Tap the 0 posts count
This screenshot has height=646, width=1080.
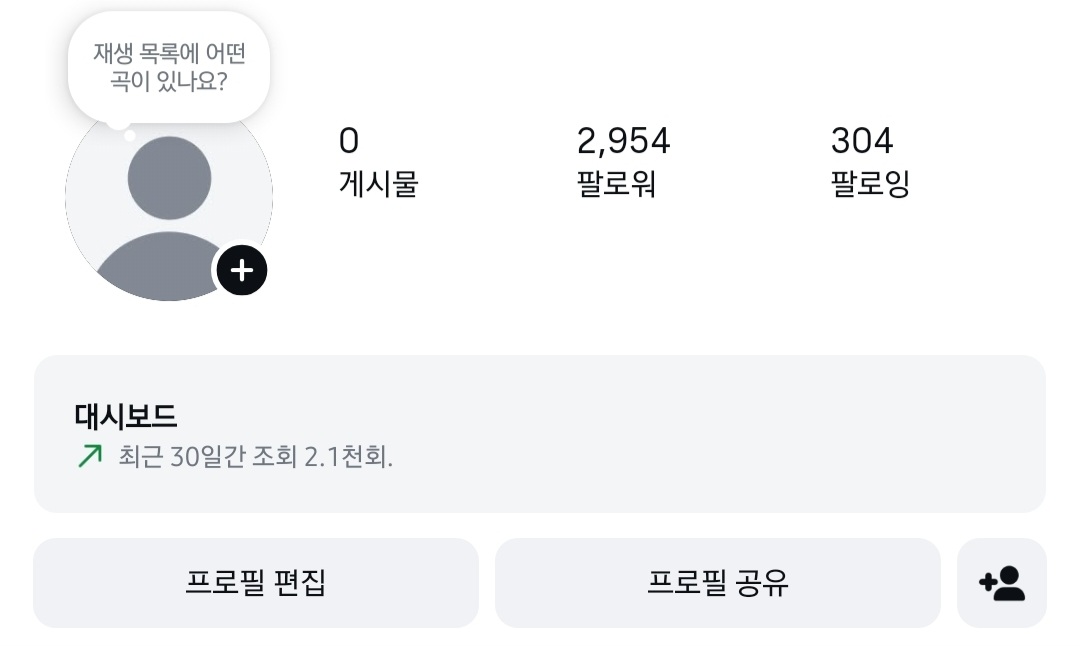coord(348,141)
